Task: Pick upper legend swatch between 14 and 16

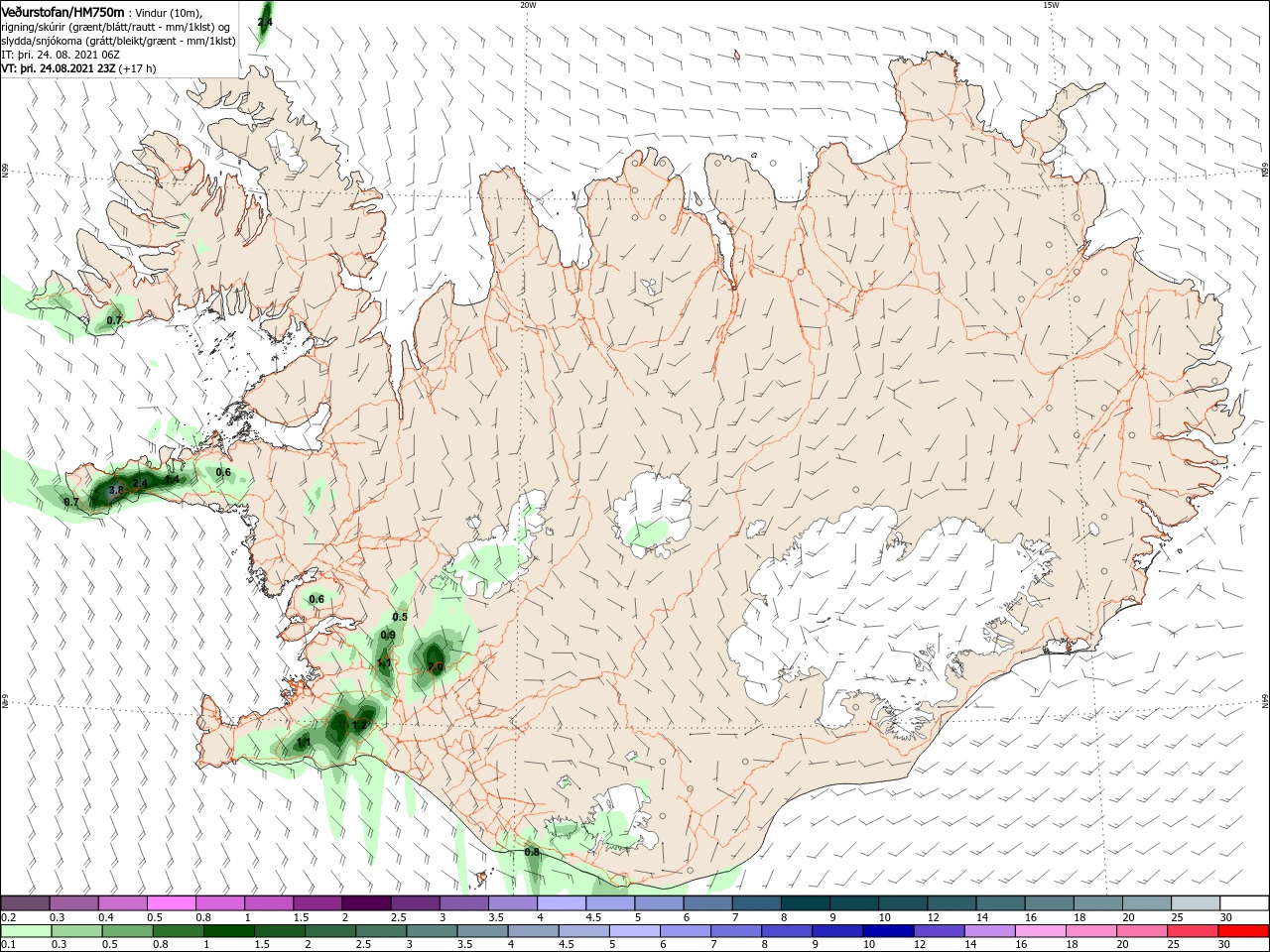Action: click(999, 902)
